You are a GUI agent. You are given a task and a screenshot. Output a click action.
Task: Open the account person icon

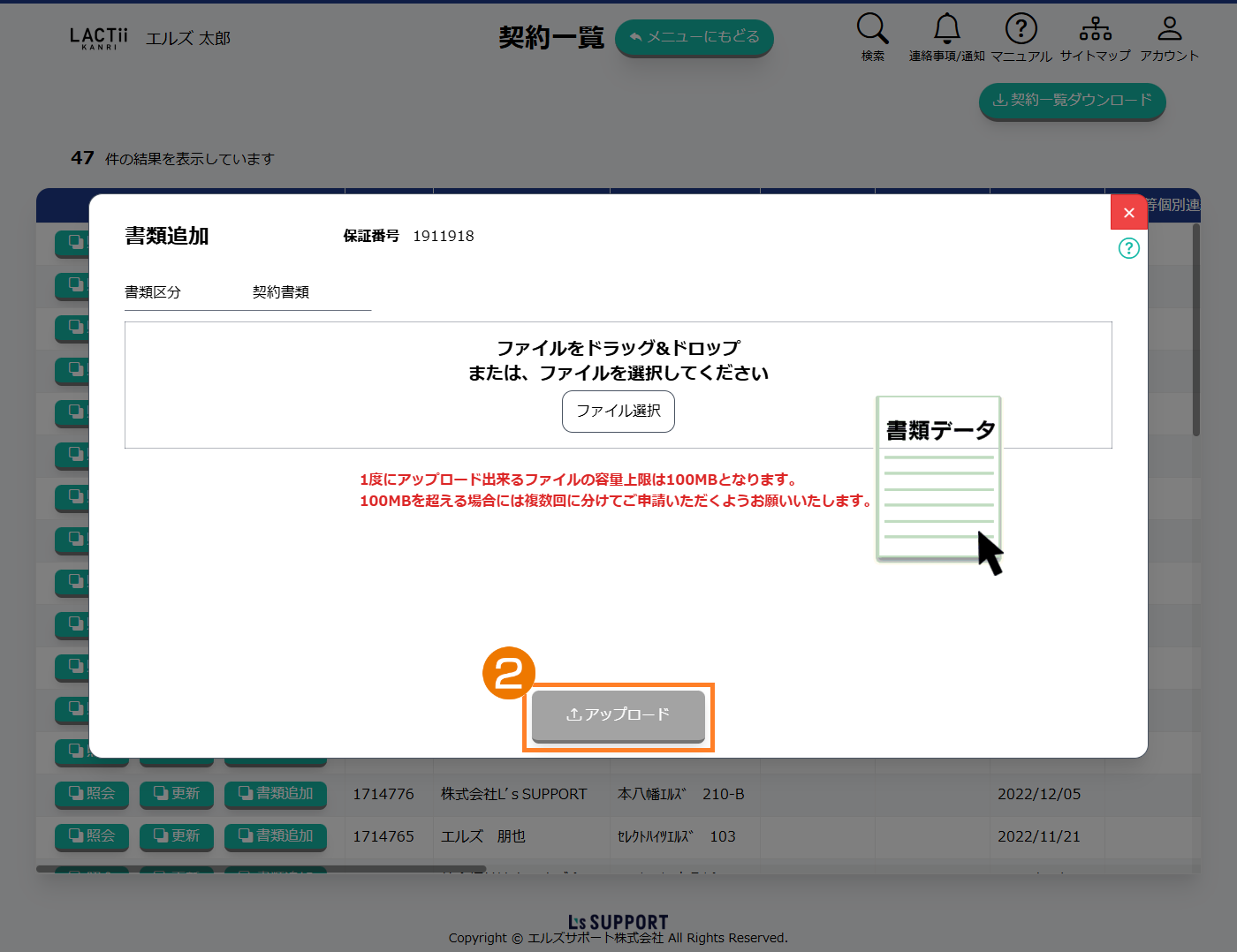click(1169, 29)
